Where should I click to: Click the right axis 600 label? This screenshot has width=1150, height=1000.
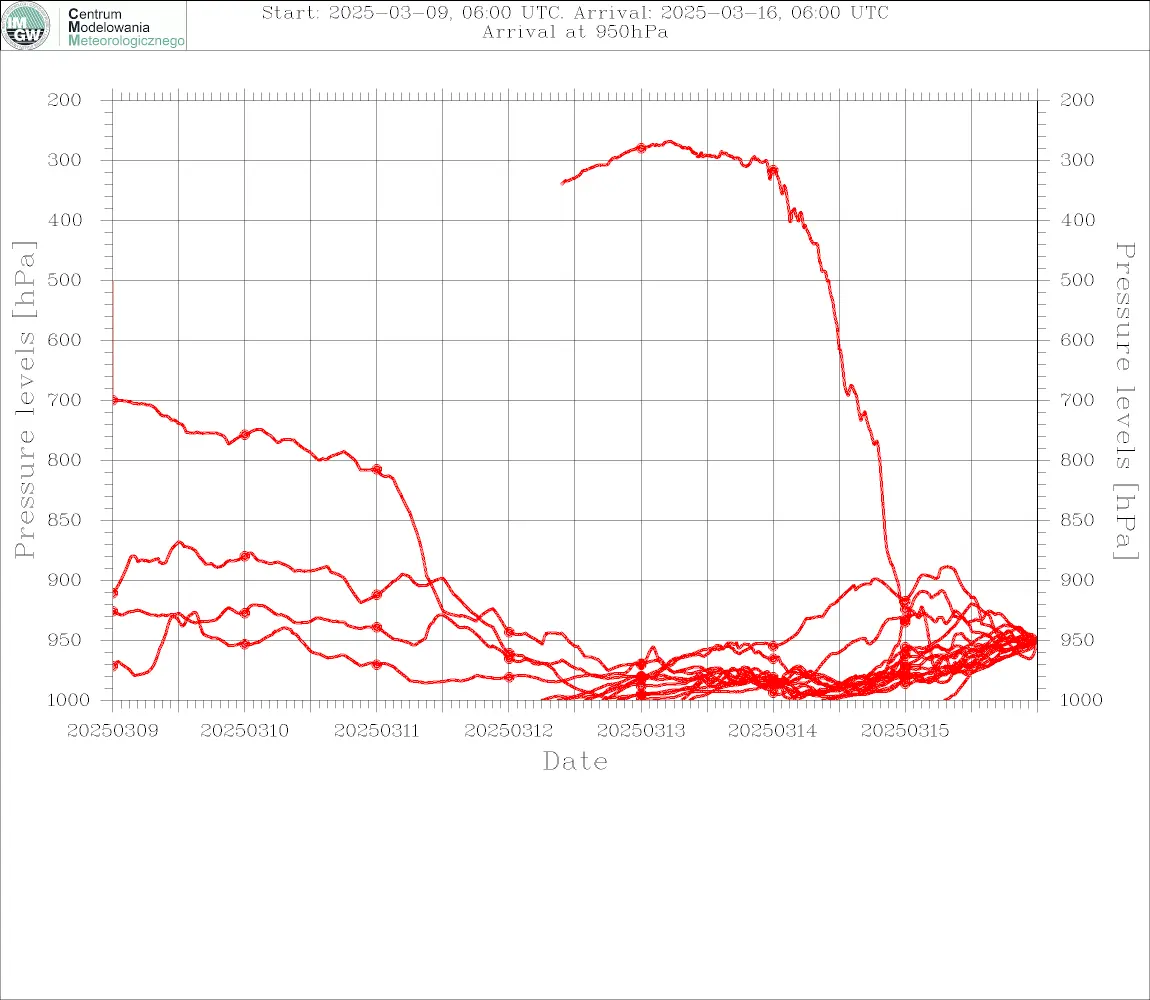click(x=1077, y=340)
